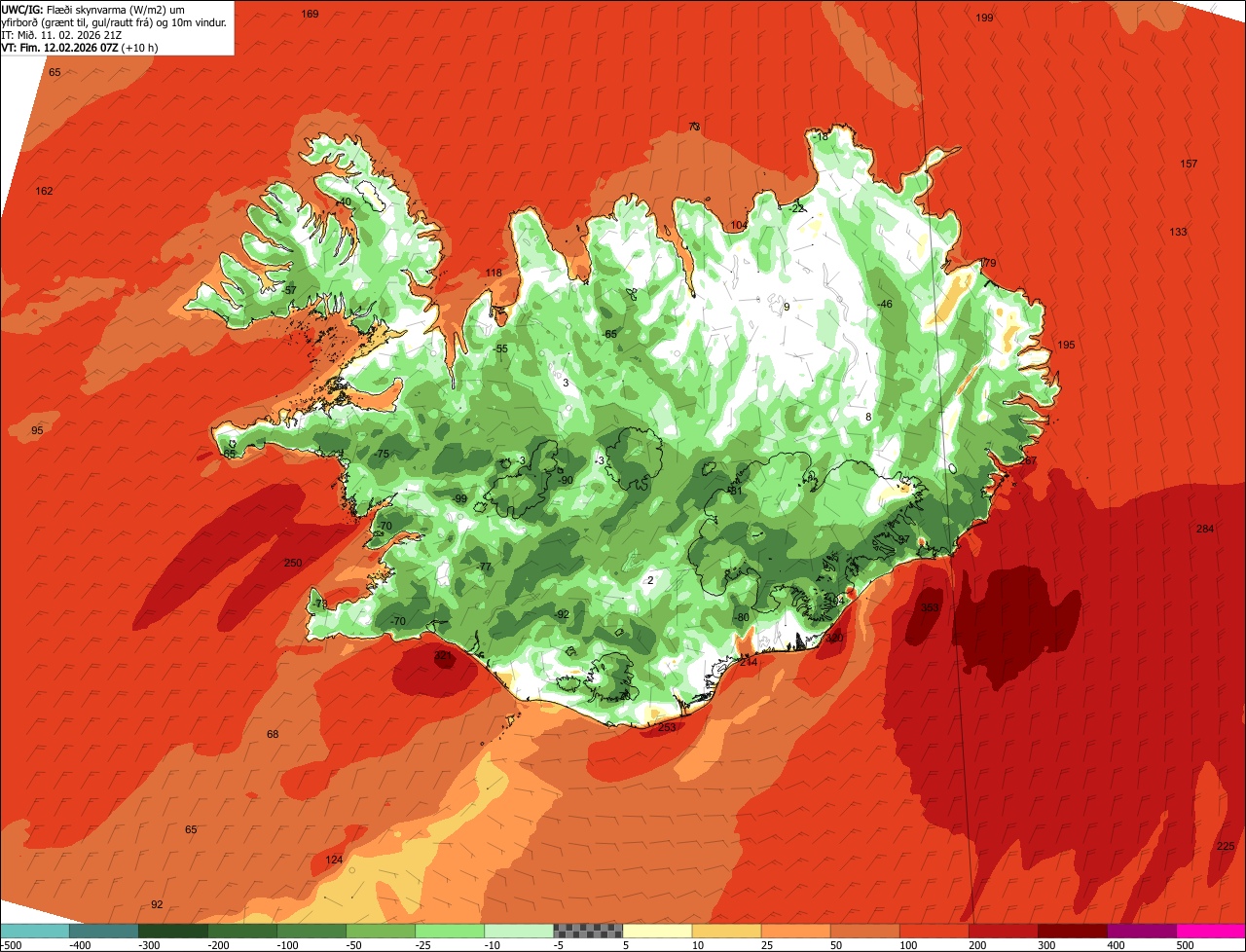The width and height of the screenshot is (1246, 952).
Task: Click dark red legend swatch between 300 and 400
Action: (x=1072, y=931)
